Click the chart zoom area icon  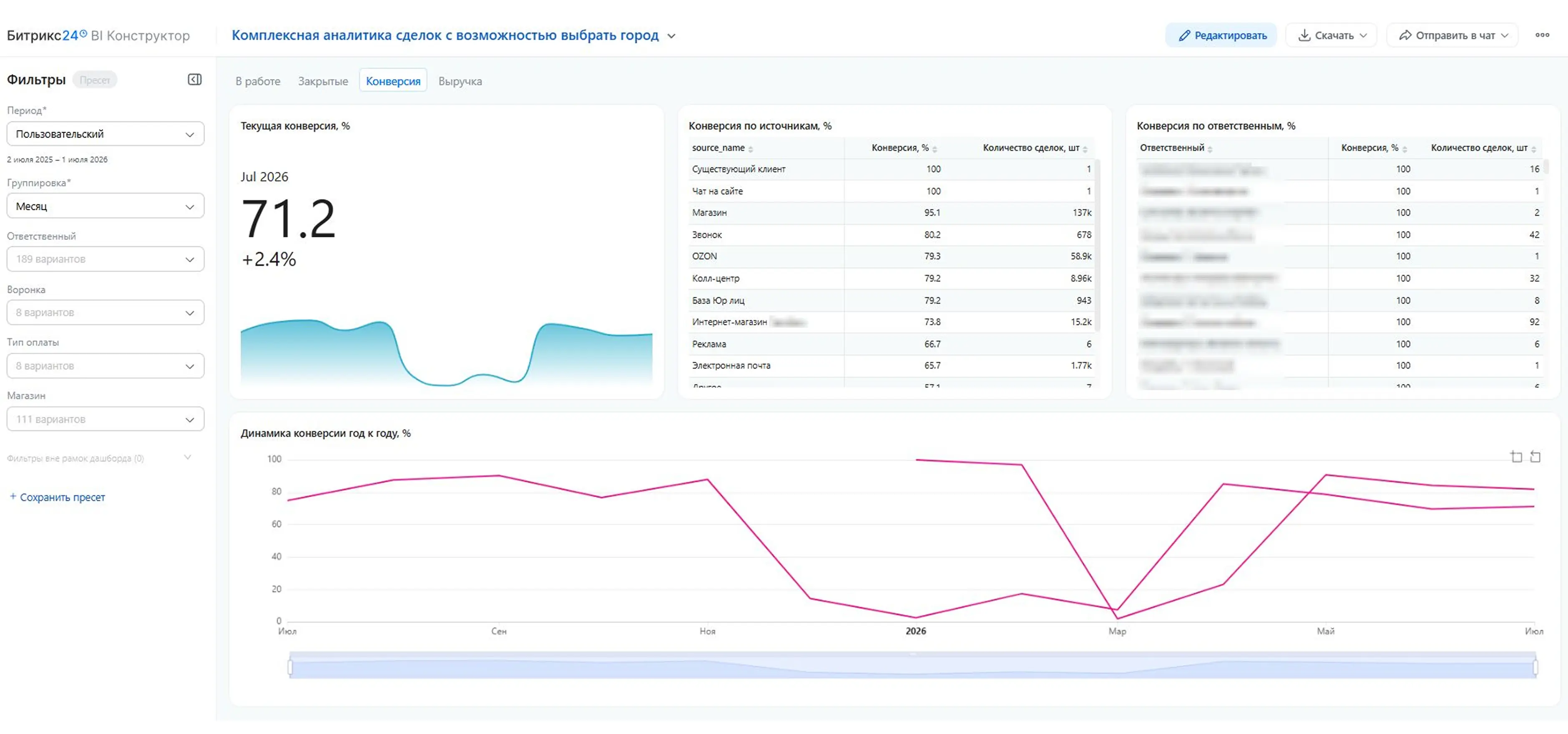1516,457
